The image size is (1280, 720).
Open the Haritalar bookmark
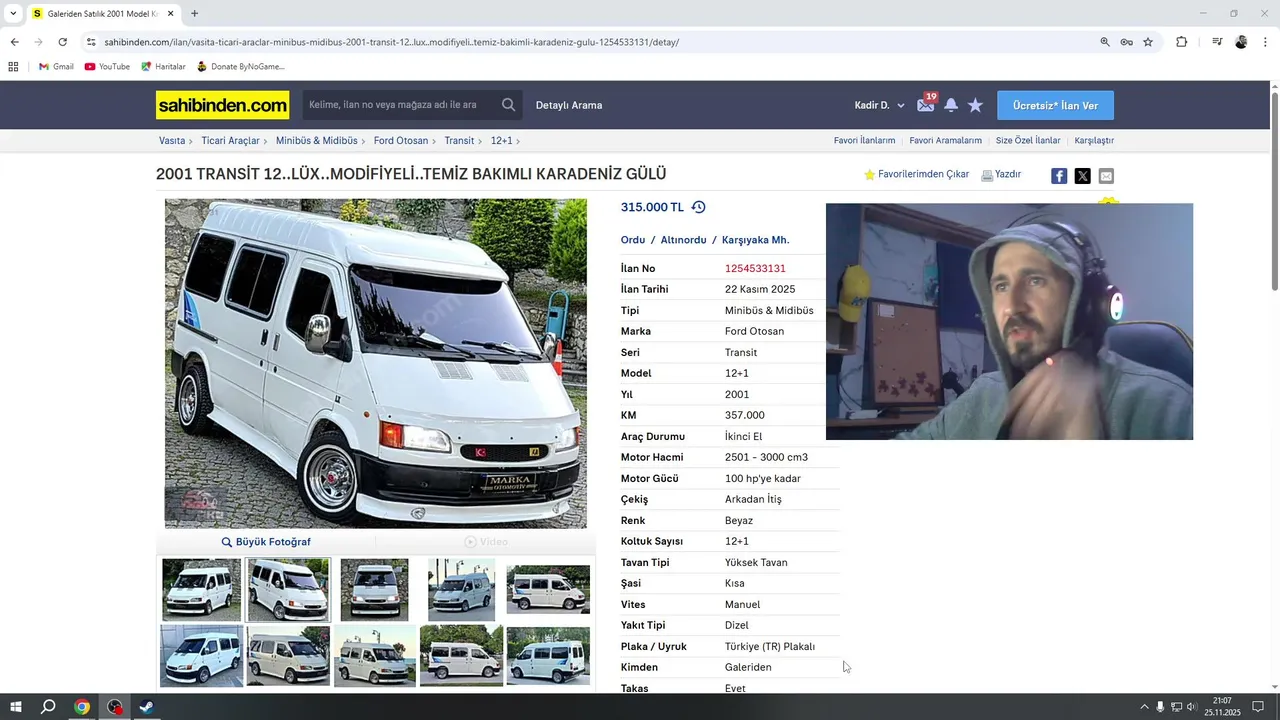click(x=163, y=67)
